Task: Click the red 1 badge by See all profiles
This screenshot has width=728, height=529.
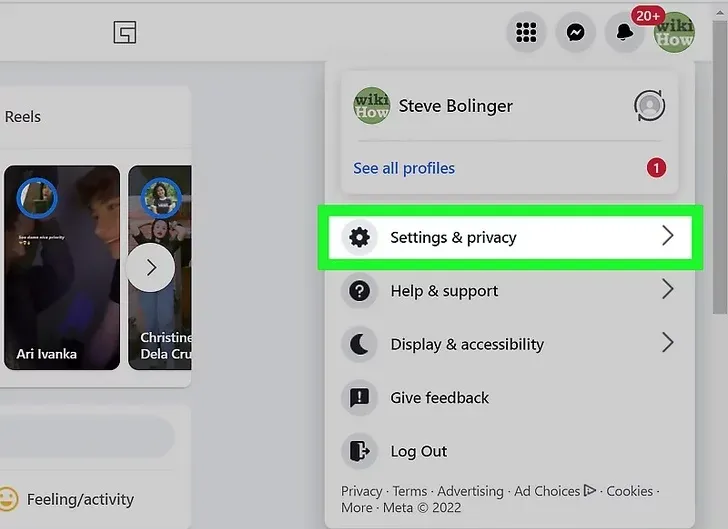Action: [656, 168]
